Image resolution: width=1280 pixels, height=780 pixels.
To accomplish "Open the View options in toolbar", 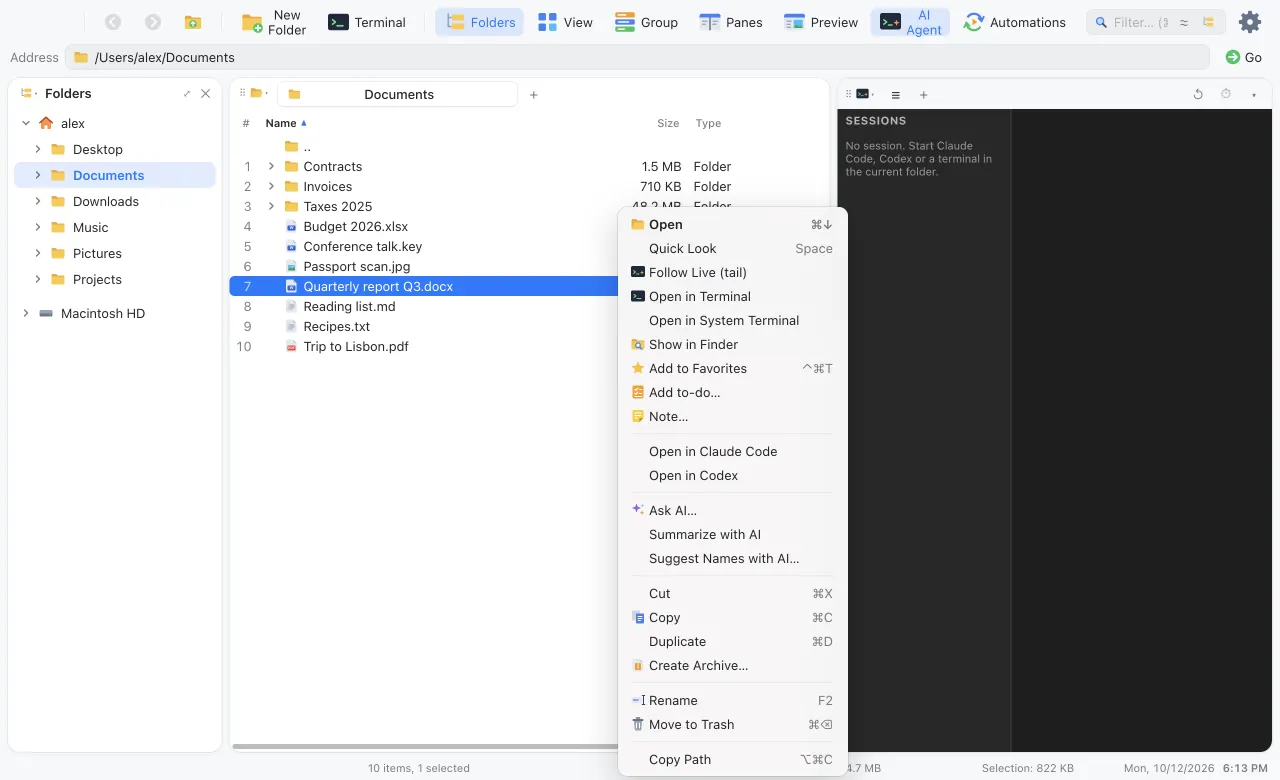I will [x=565, y=22].
